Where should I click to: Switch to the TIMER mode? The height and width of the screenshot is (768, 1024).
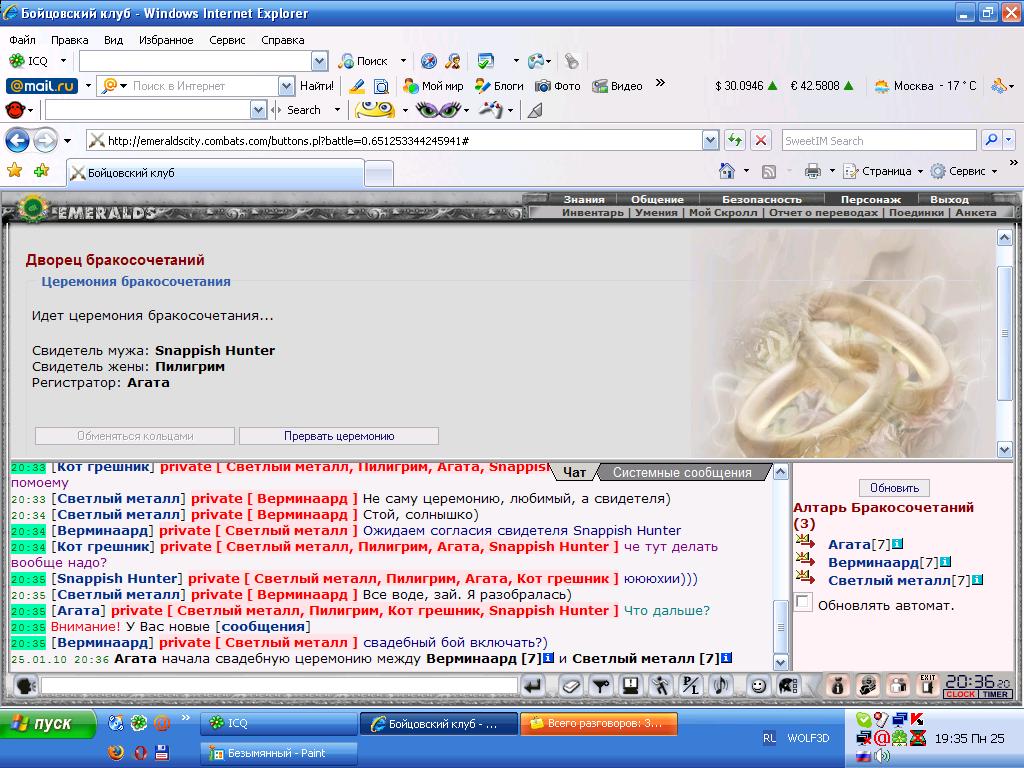tap(995, 694)
